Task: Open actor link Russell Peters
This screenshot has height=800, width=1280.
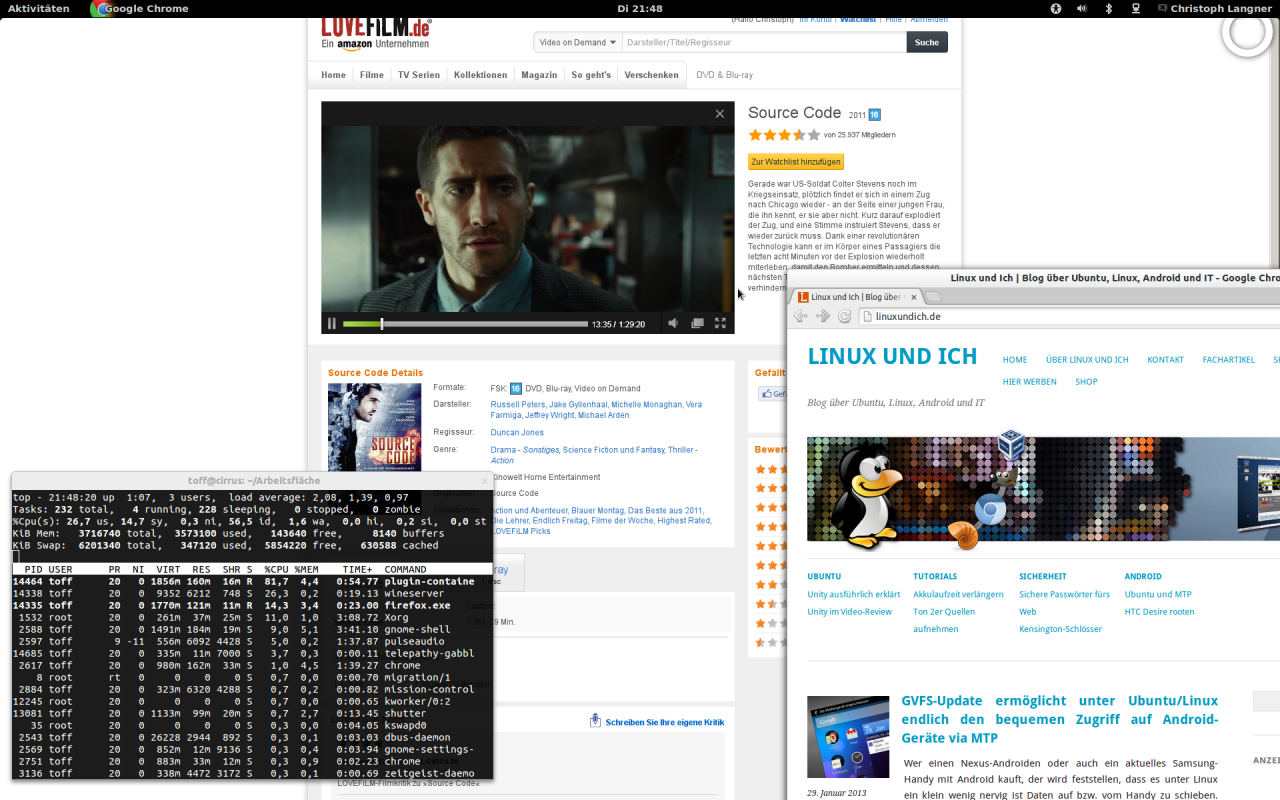Action: click(x=518, y=404)
